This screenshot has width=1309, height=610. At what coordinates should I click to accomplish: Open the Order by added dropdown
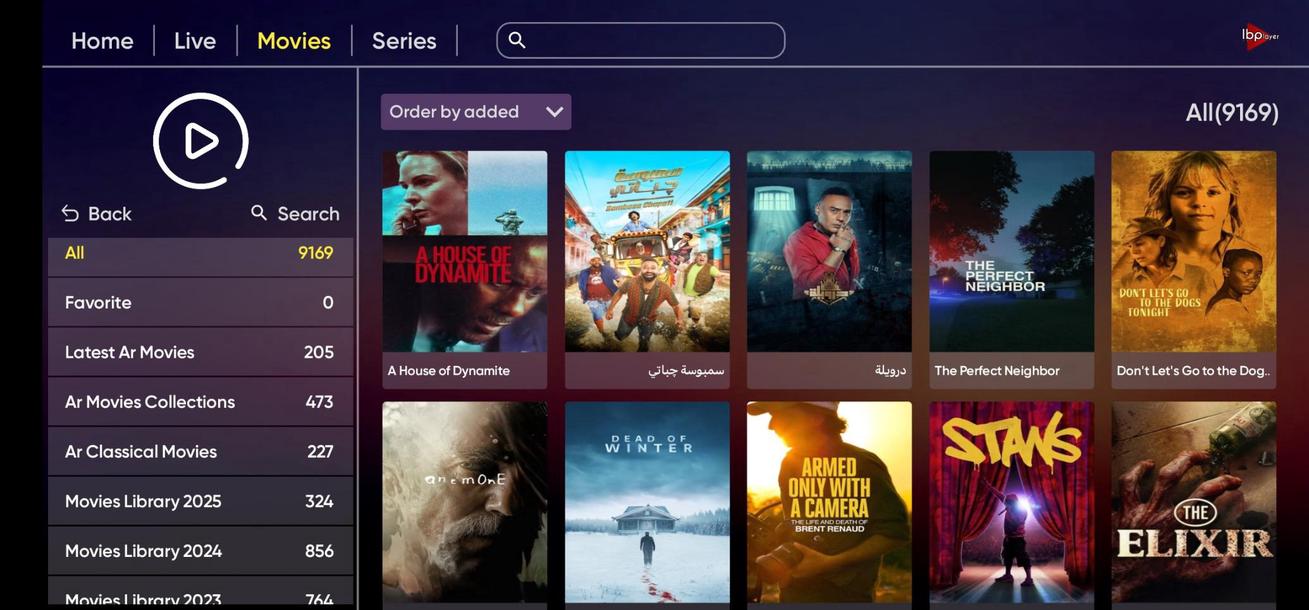point(476,112)
